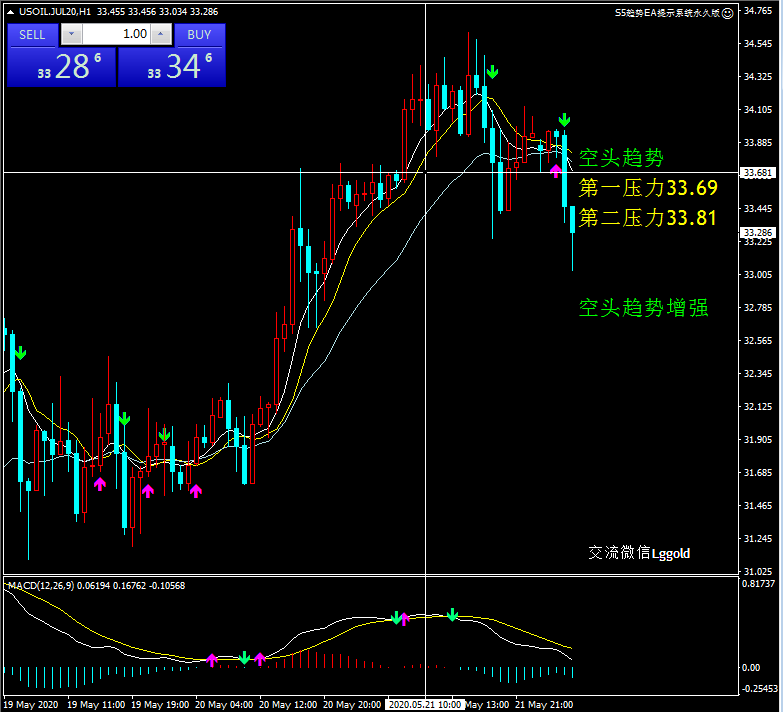Click the SELL button in one-click trading panel

[33, 35]
